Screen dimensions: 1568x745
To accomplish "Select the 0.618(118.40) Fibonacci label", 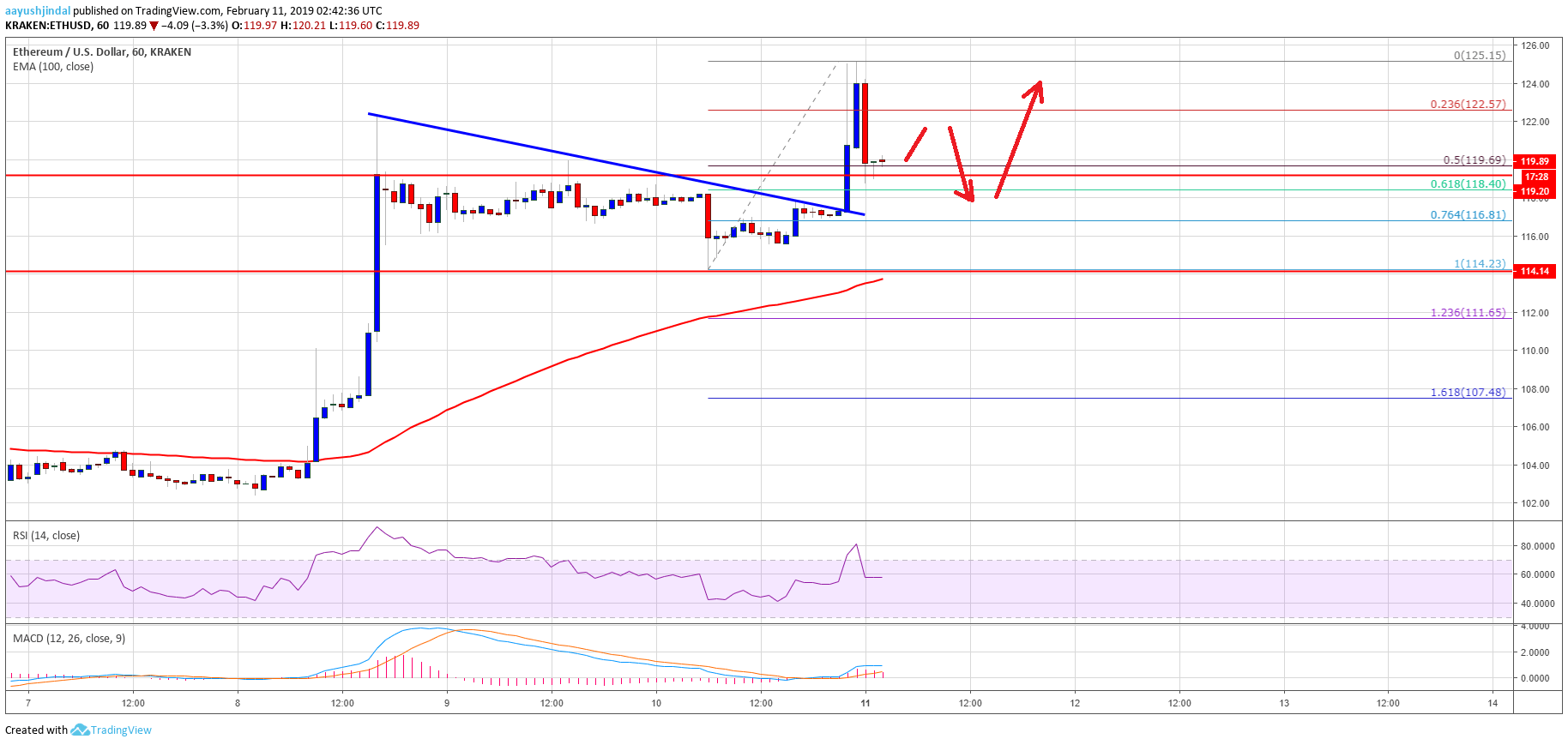I will (1468, 184).
